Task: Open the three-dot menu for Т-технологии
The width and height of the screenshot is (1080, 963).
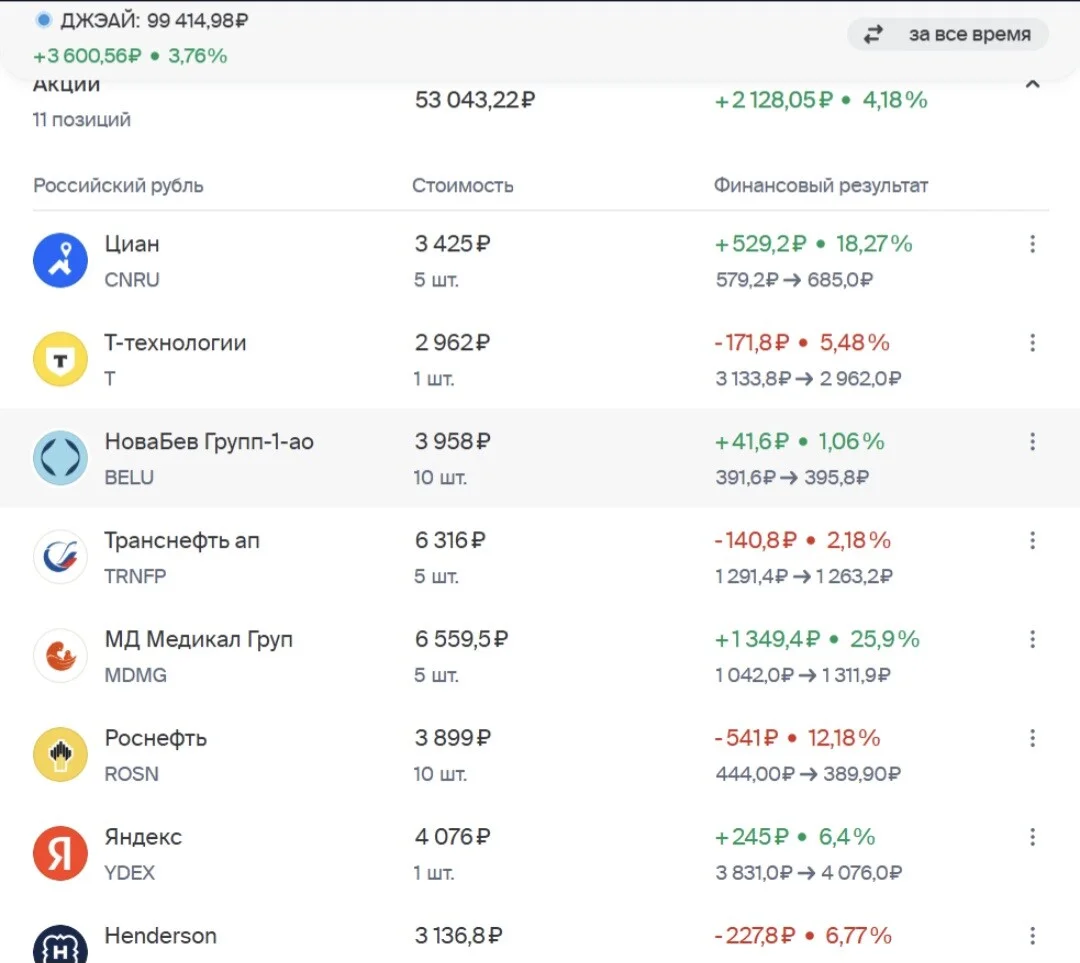Action: click(1032, 343)
